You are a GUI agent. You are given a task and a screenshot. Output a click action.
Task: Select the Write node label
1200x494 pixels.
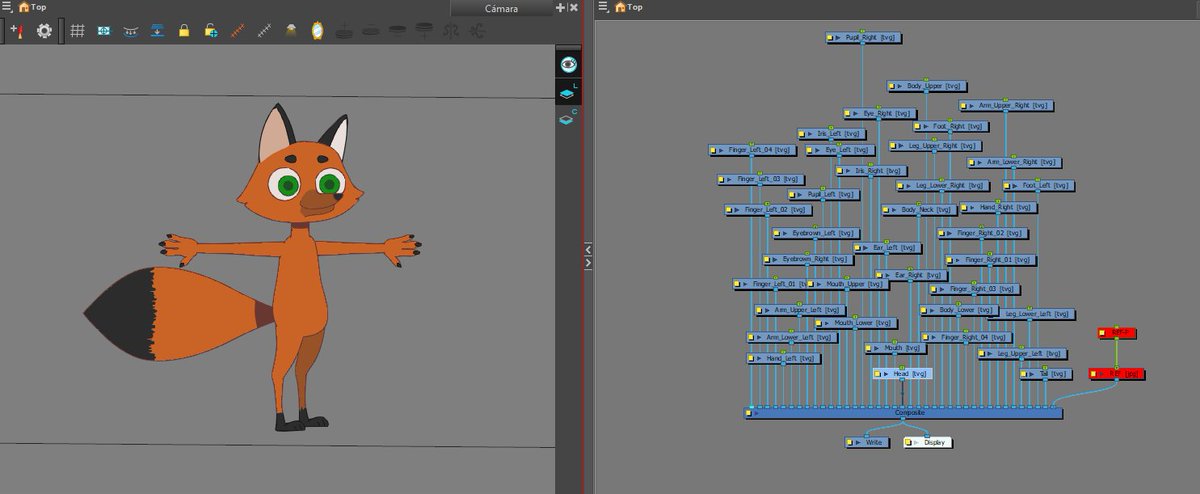click(873, 441)
